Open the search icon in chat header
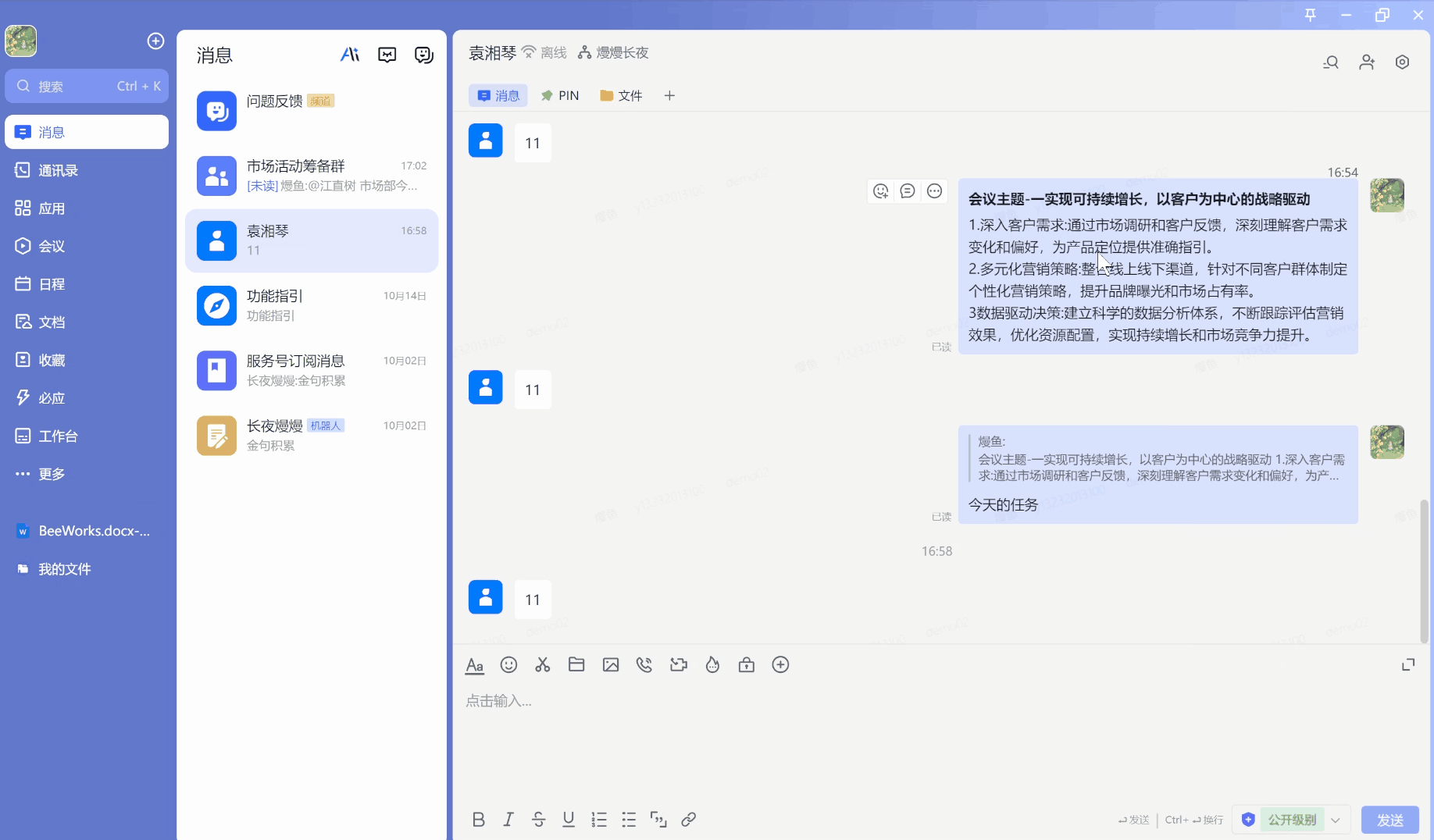 (1332, 62)
